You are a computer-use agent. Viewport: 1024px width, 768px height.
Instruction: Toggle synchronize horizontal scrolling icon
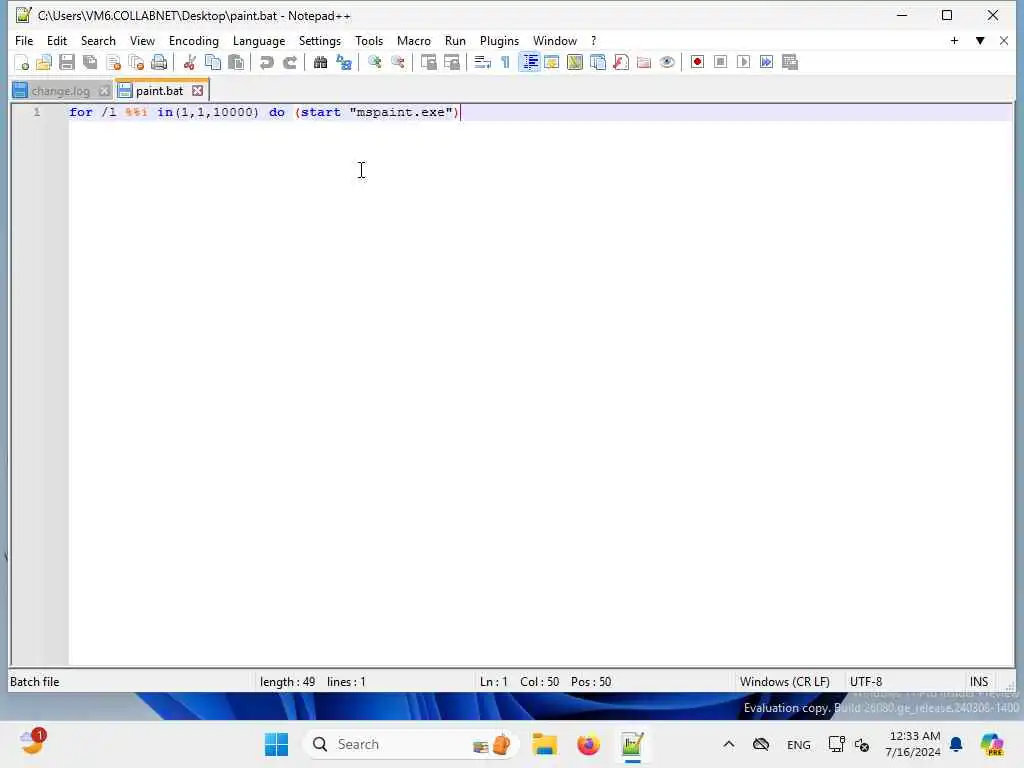[x=451, y=63]
